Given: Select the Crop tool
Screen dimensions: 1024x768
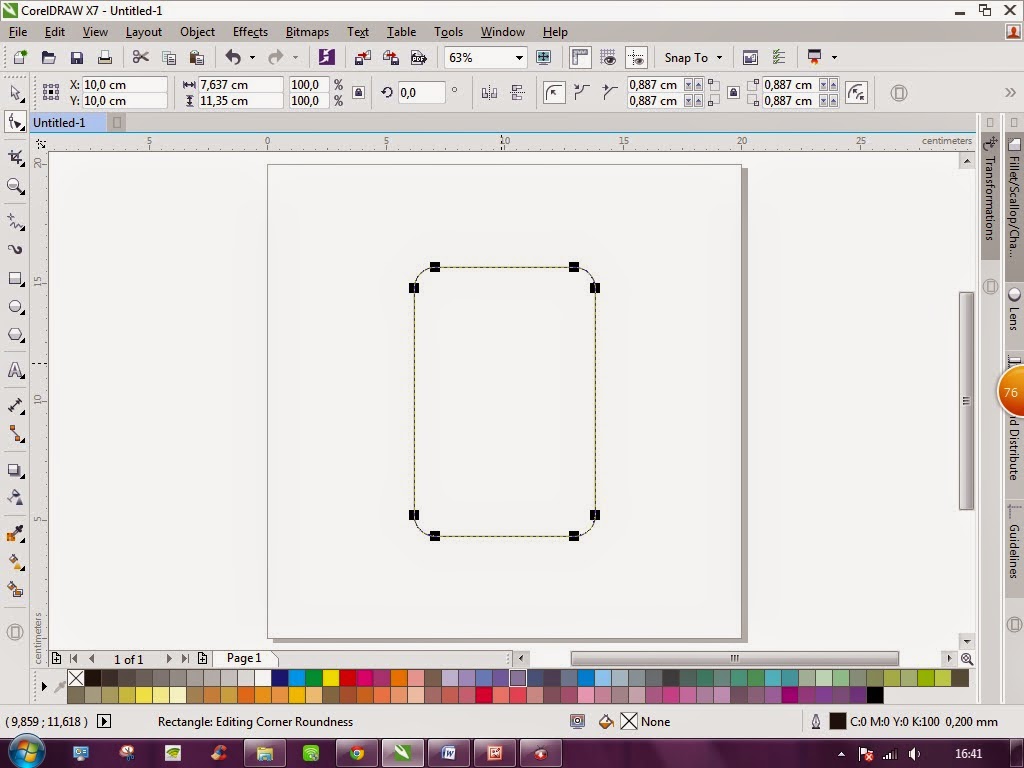Looking at the screenshot, I should [16, 157].
